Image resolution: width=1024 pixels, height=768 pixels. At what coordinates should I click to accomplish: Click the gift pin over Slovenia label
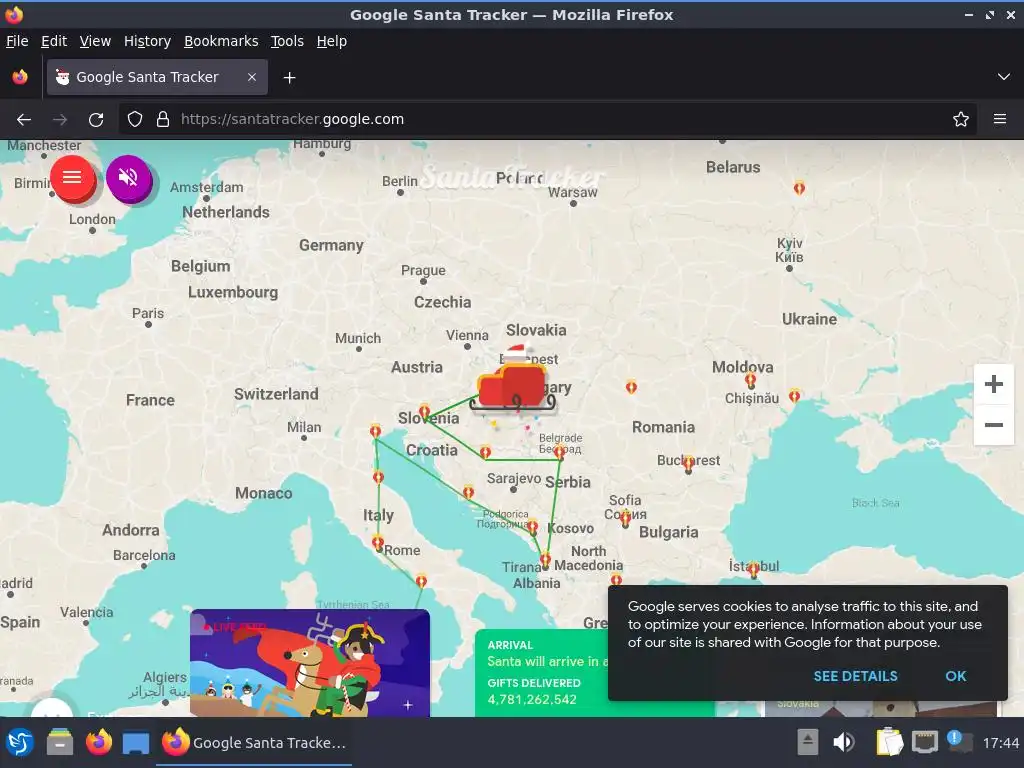point(424,411)
